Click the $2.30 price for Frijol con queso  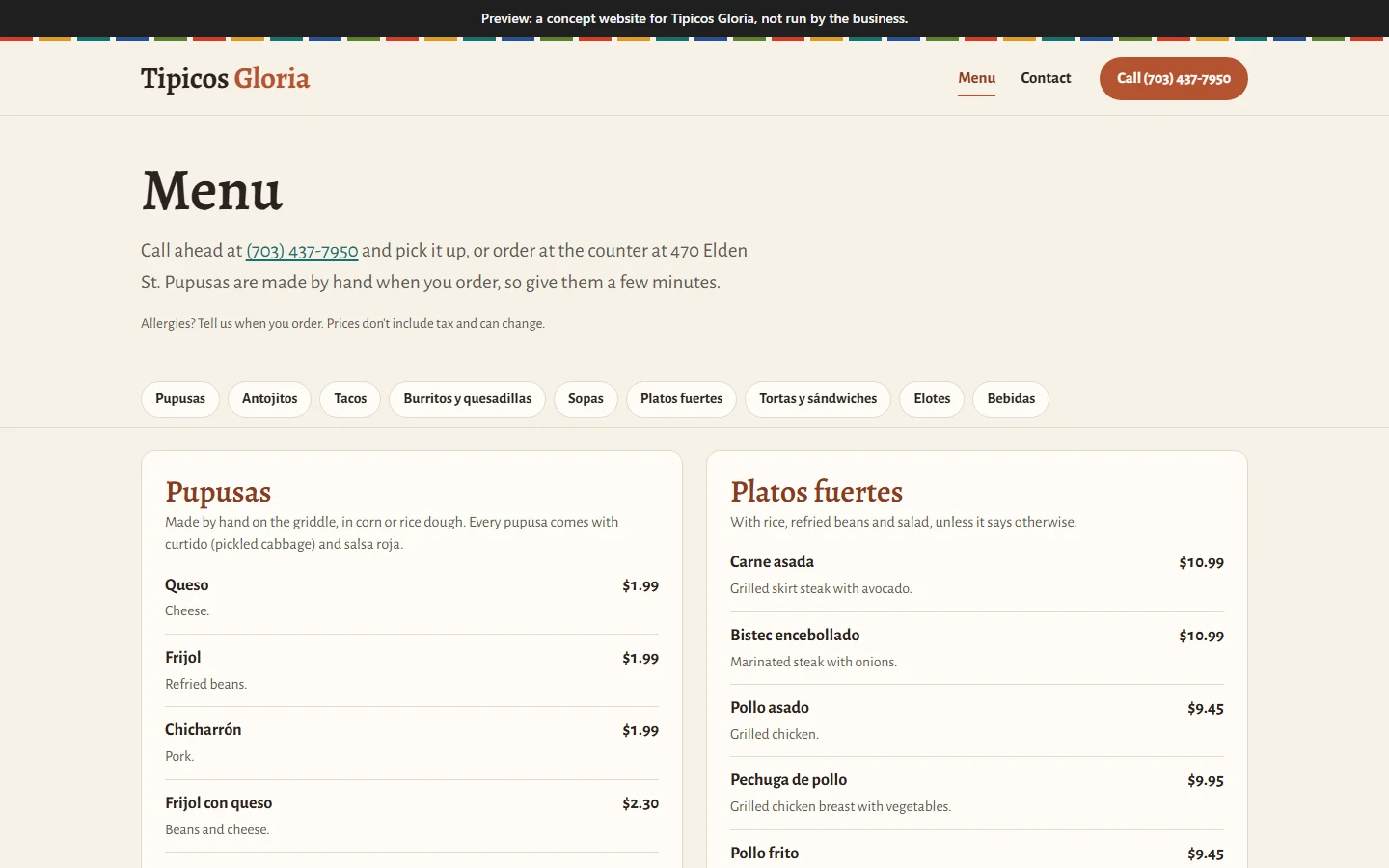(x=640, y=803)
